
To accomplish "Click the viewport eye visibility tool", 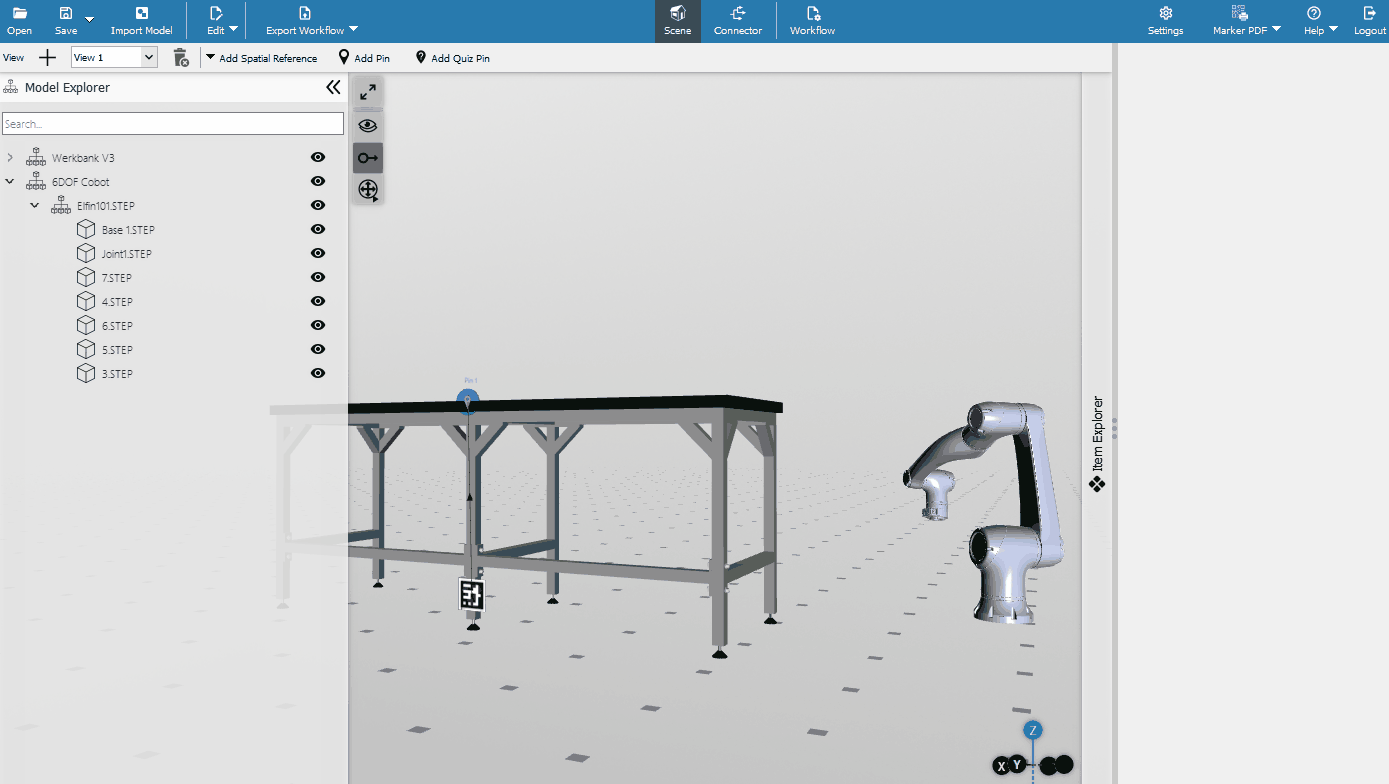I will (368, 126).
